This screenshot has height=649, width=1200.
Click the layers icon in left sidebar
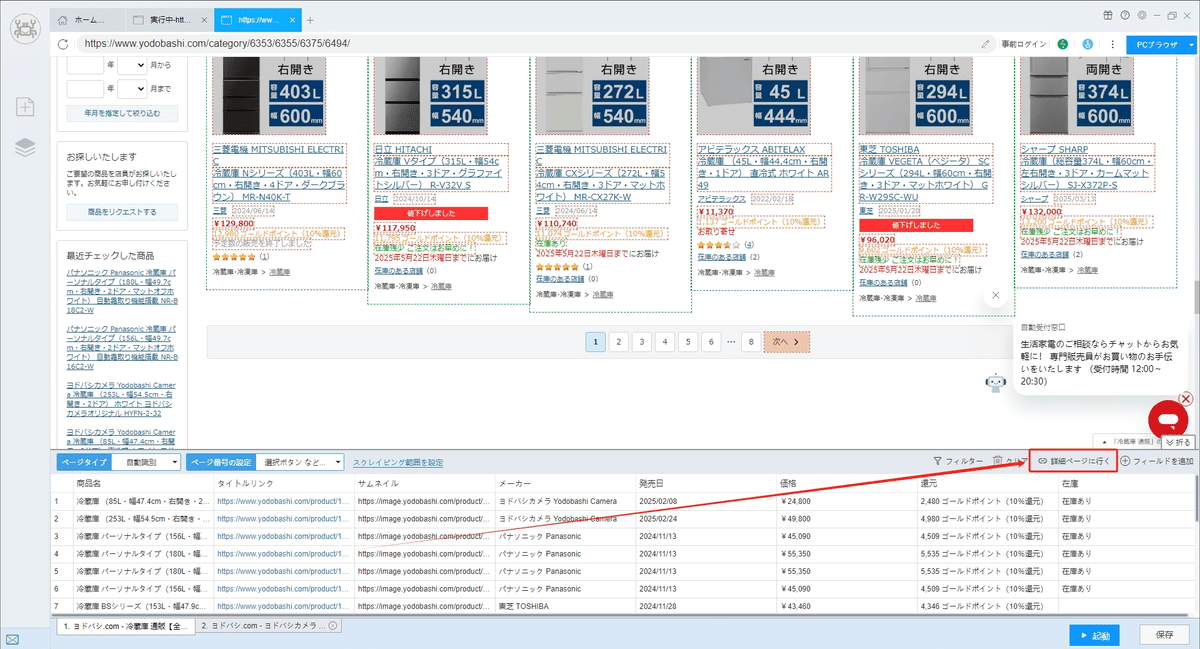[25, 148]
